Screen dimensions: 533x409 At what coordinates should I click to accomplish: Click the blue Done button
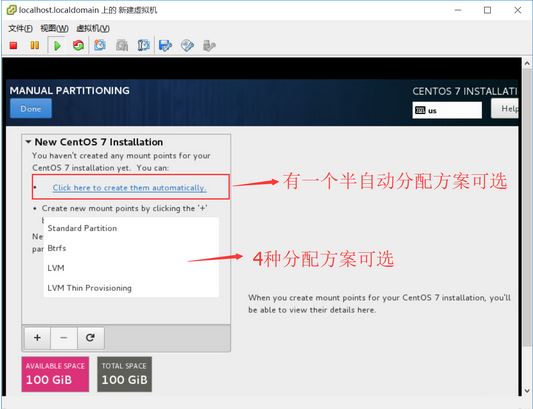[31, 108]
